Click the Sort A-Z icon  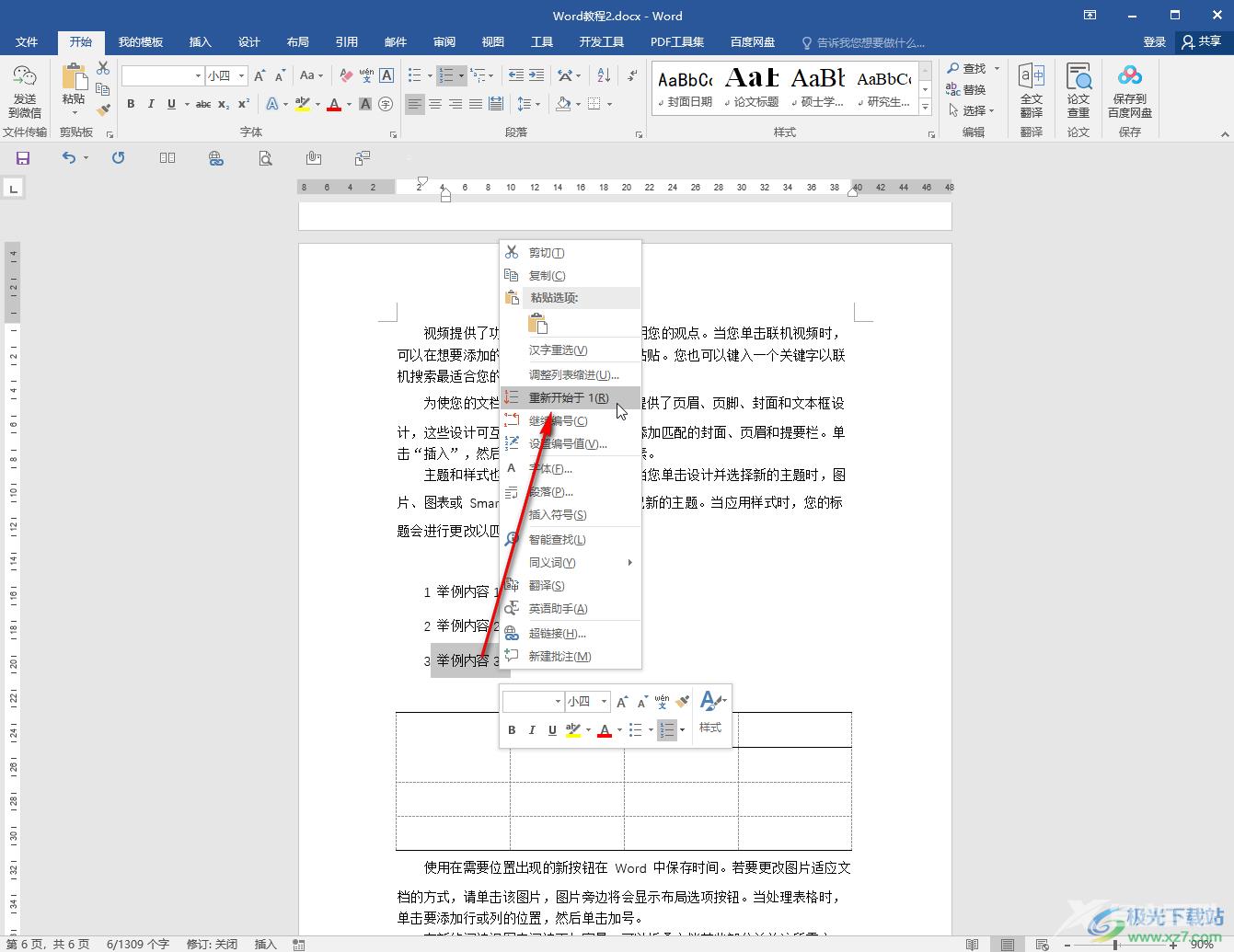[x=604, y=75]
